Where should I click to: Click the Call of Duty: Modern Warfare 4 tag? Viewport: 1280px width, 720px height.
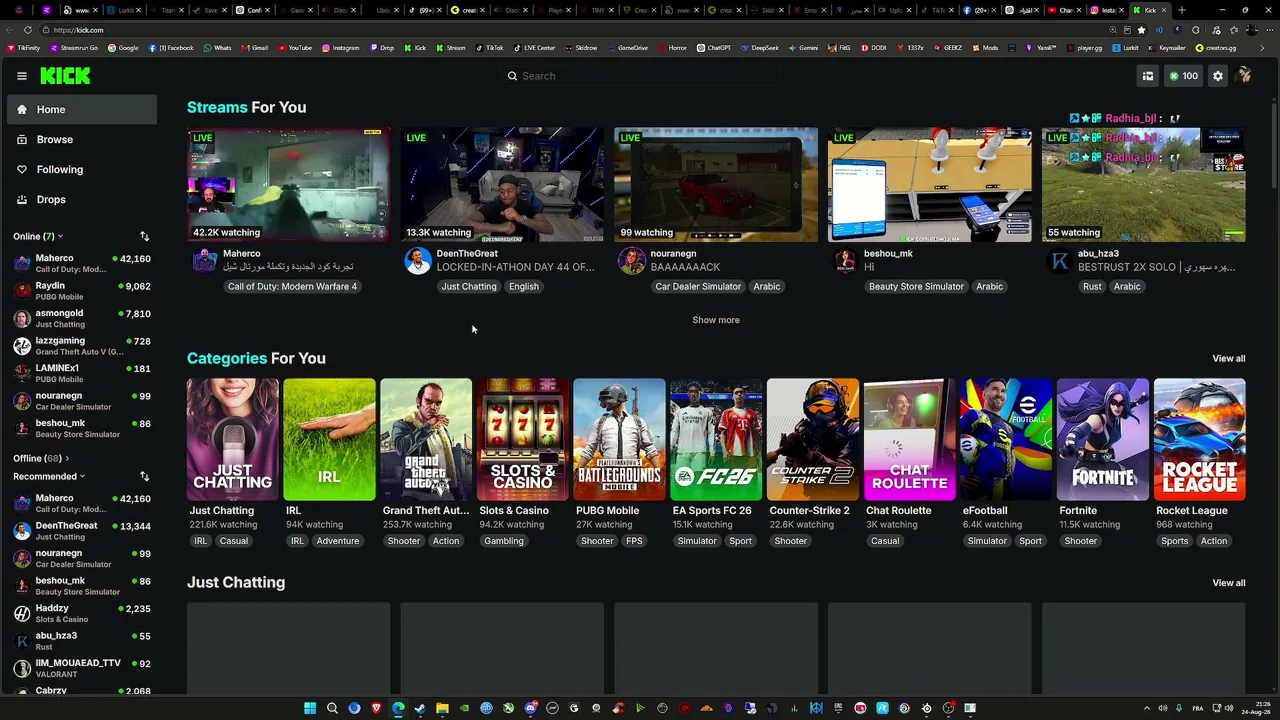(292, 287)
